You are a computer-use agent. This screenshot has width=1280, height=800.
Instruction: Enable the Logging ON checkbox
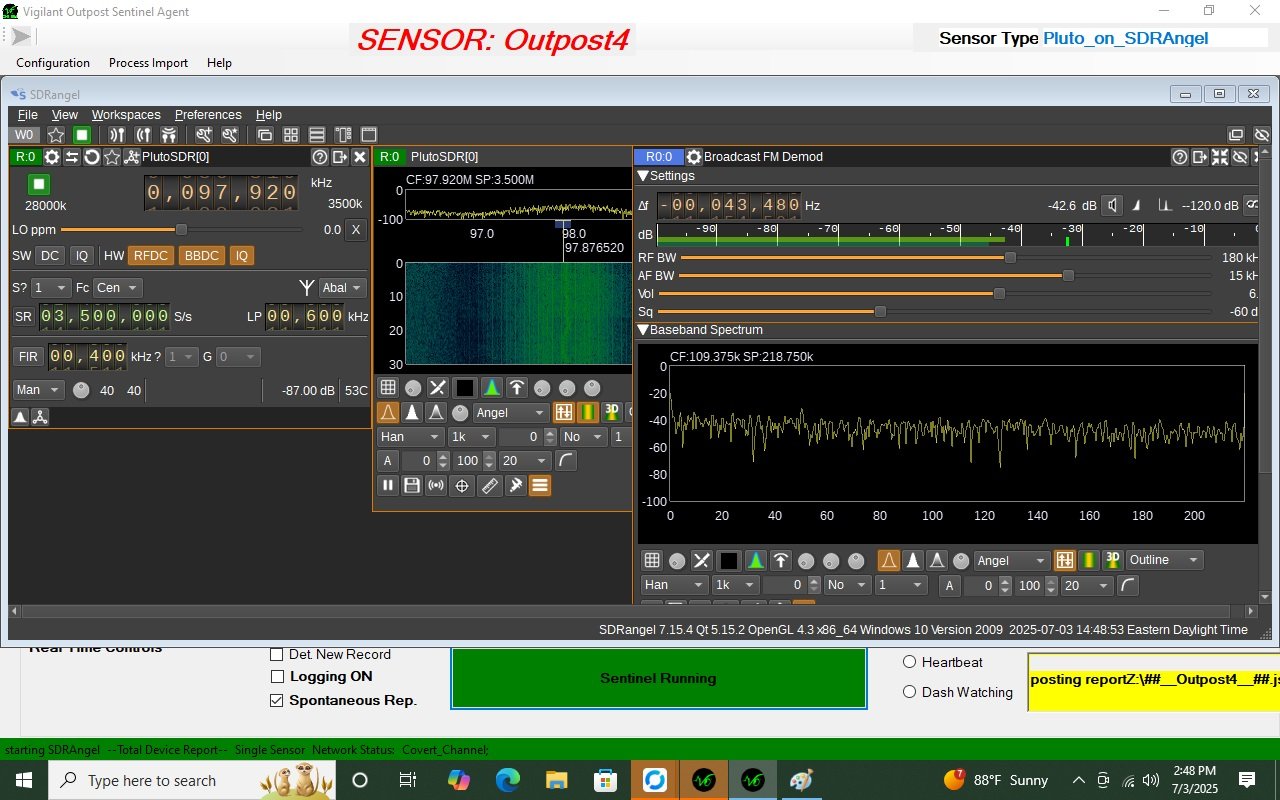click(x=277, y=677)
